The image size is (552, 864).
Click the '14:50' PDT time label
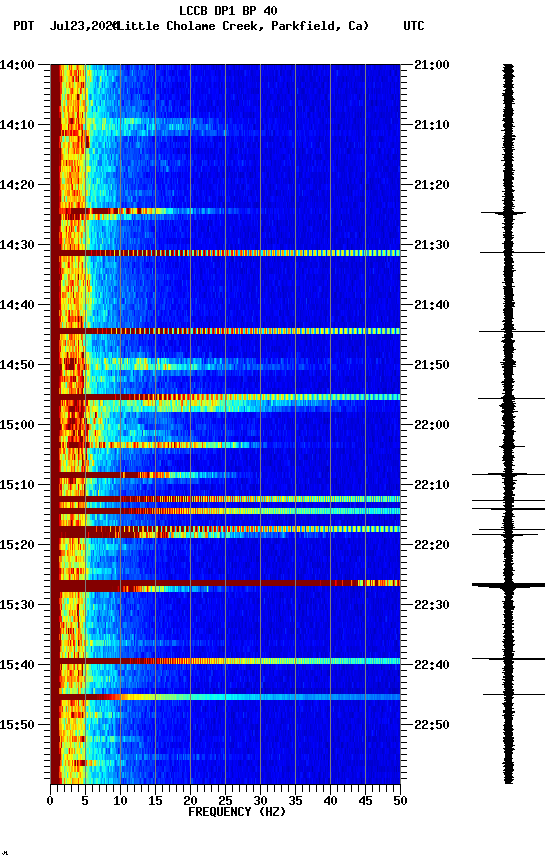pos(17,365)
